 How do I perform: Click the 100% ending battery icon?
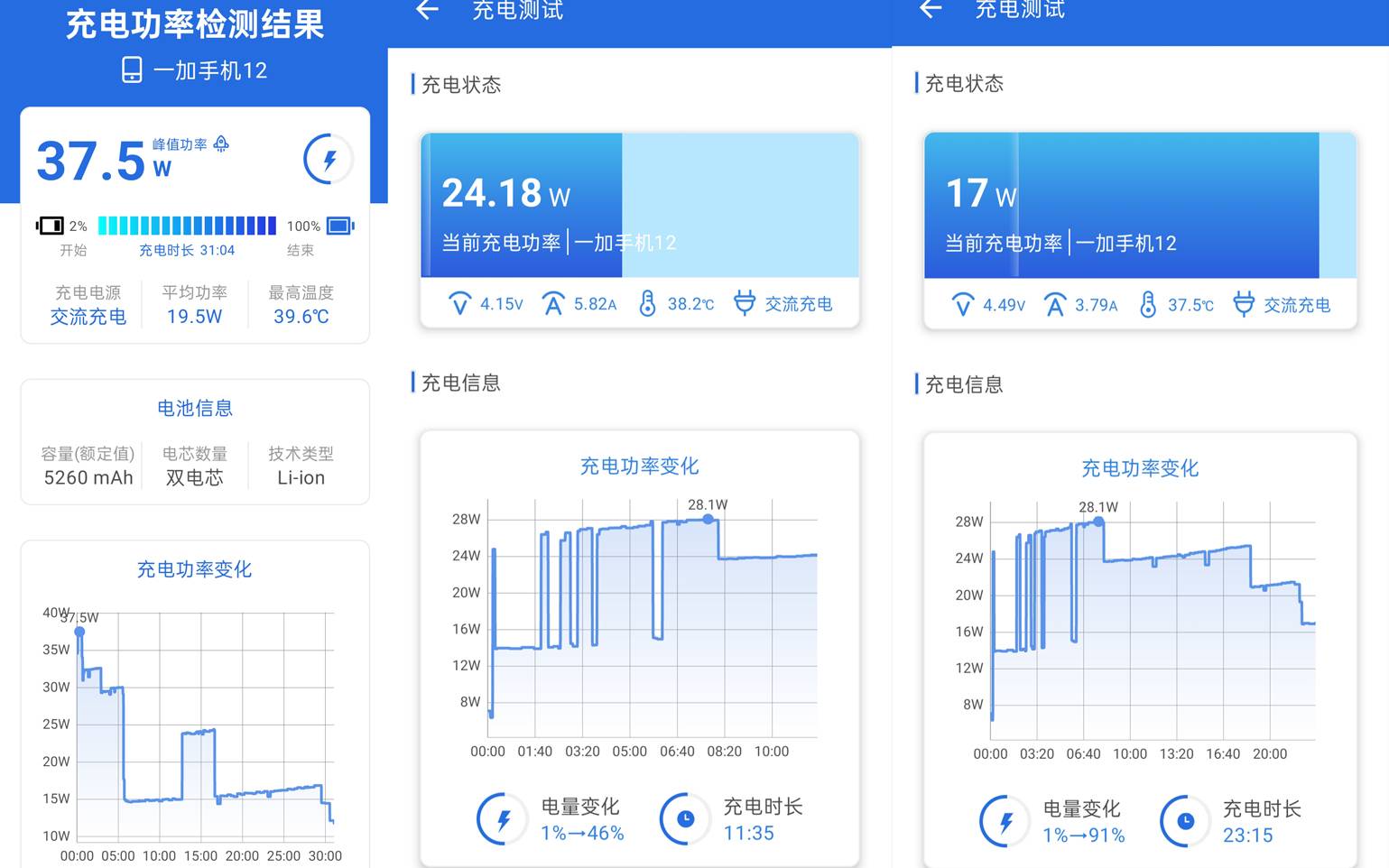coord(340,226)
